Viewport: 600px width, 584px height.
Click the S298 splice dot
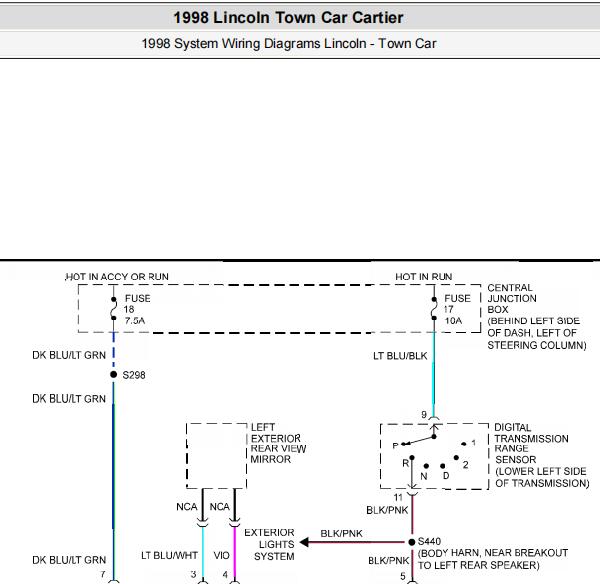point(114,374)
